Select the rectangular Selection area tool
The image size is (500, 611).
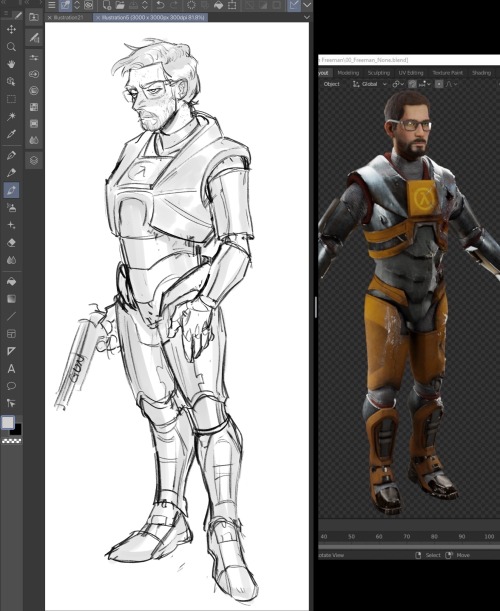[x=11, y=99]
